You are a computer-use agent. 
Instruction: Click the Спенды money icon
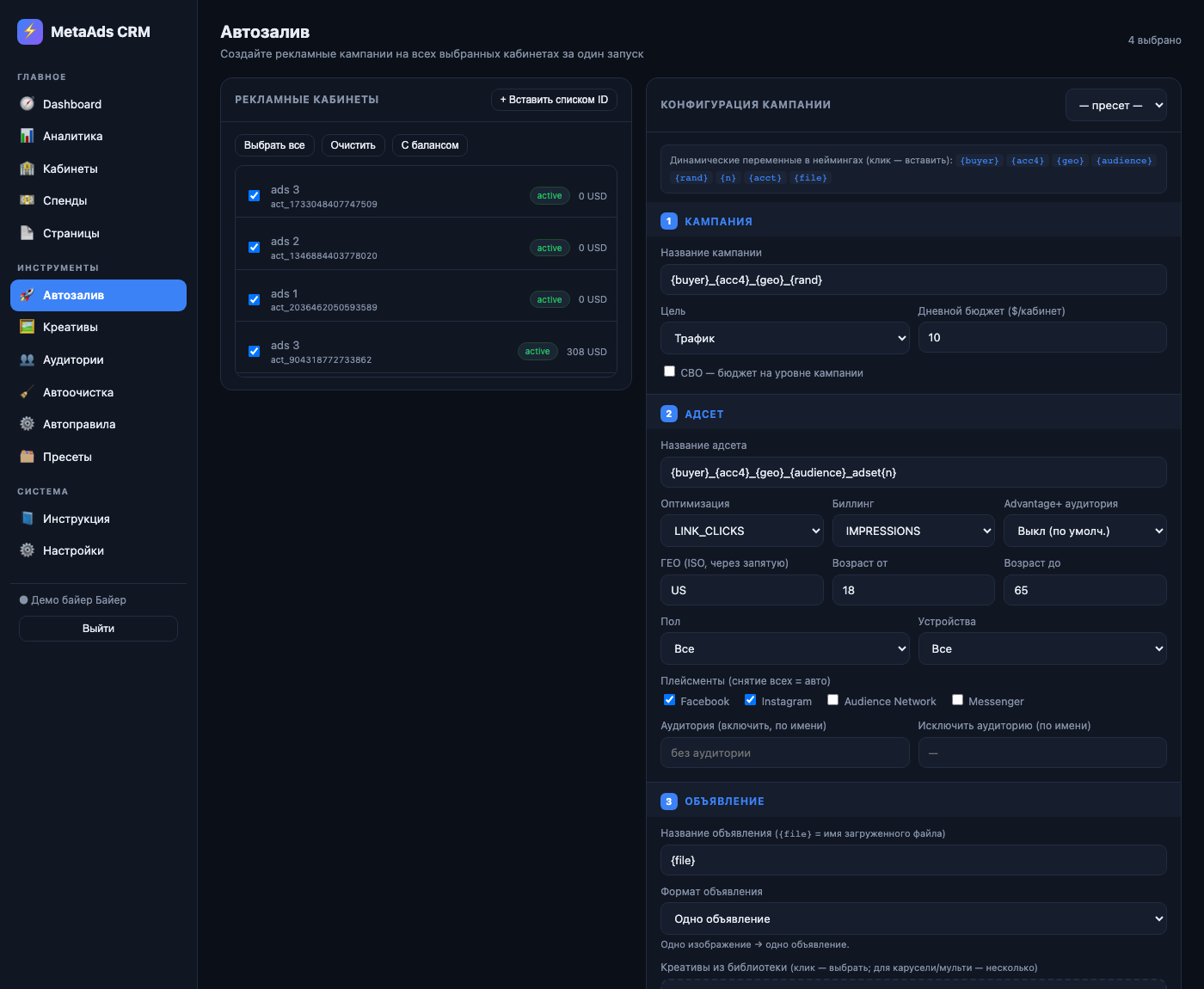click(28, 200)
